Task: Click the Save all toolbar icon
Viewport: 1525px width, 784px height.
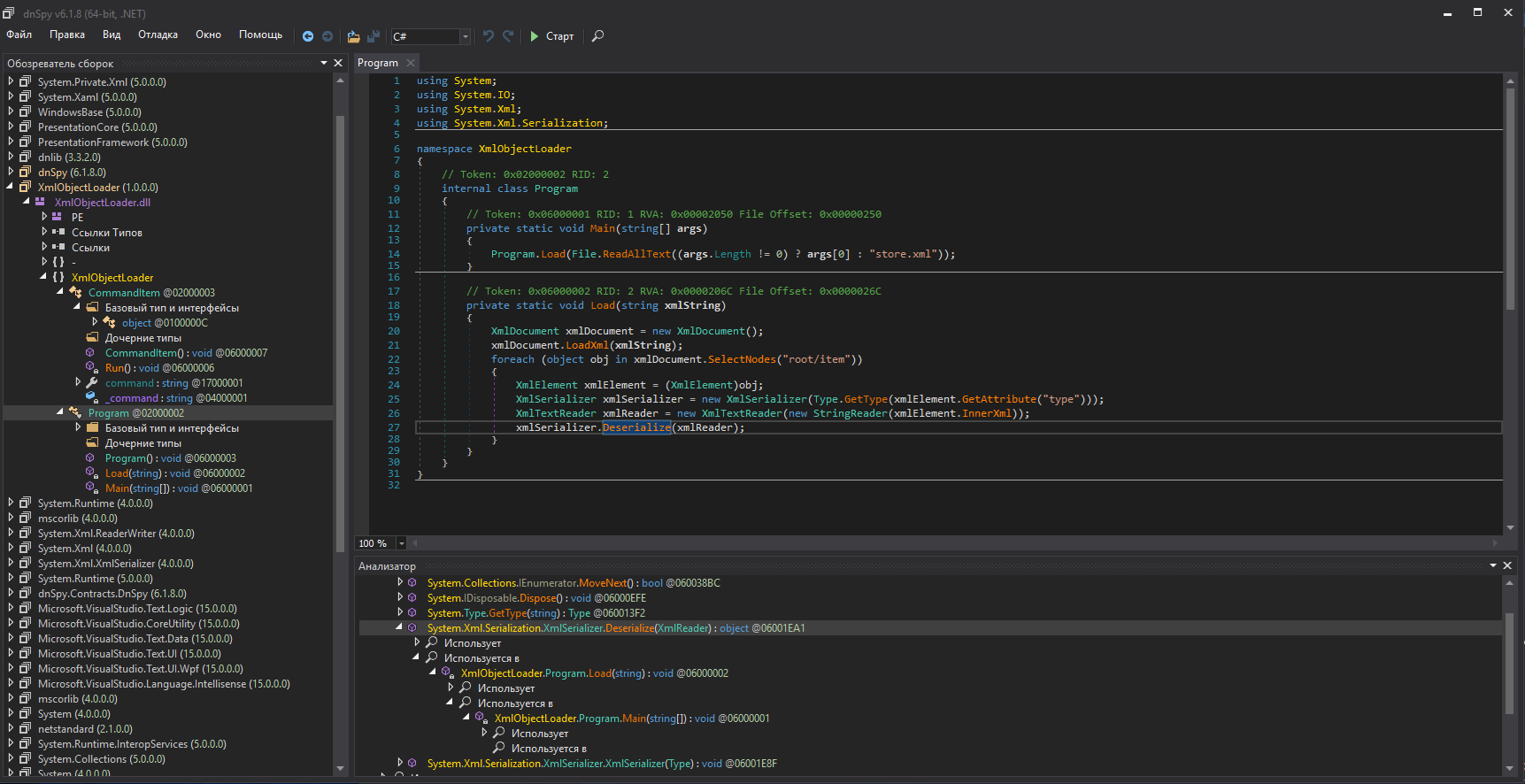Action: point(374,36)
